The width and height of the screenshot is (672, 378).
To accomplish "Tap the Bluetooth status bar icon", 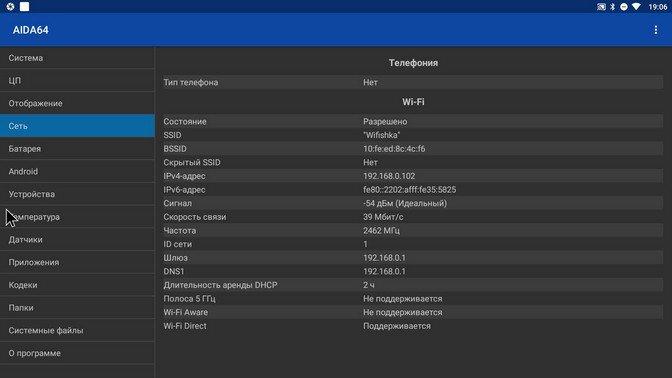I will click(x=612, y=7).
